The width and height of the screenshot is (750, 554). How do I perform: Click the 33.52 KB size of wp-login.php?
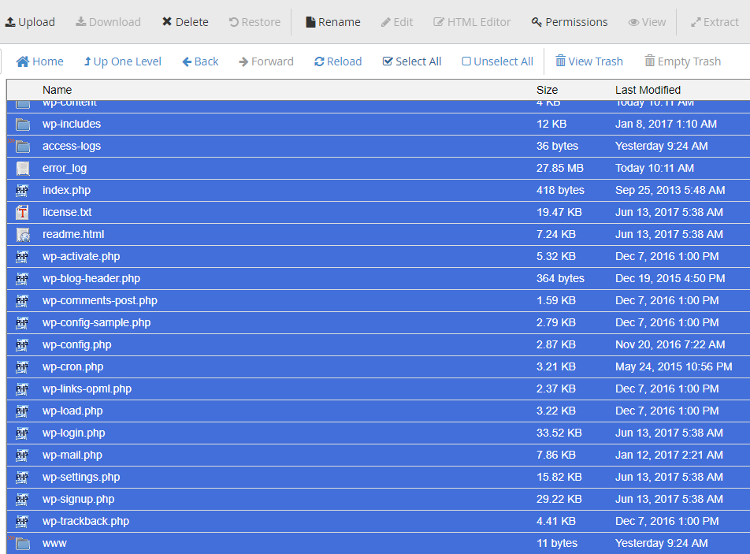coord(559,433)
